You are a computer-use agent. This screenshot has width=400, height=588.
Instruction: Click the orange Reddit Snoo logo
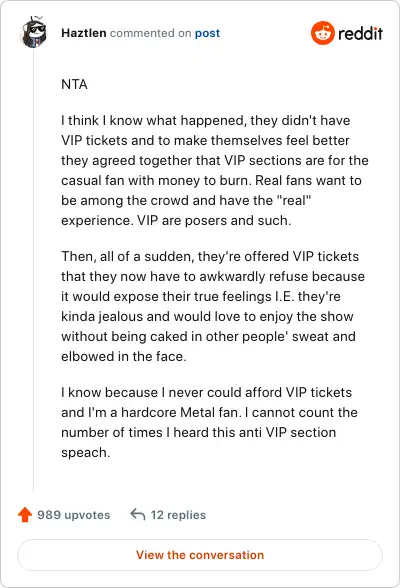322,33
